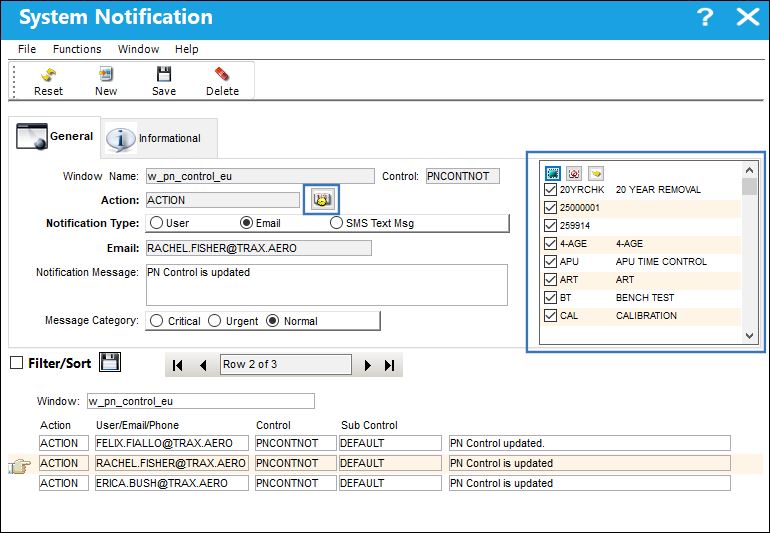Screen dimensions: 770x533
Task: Select Urgent message category
Action: (215, 321)
